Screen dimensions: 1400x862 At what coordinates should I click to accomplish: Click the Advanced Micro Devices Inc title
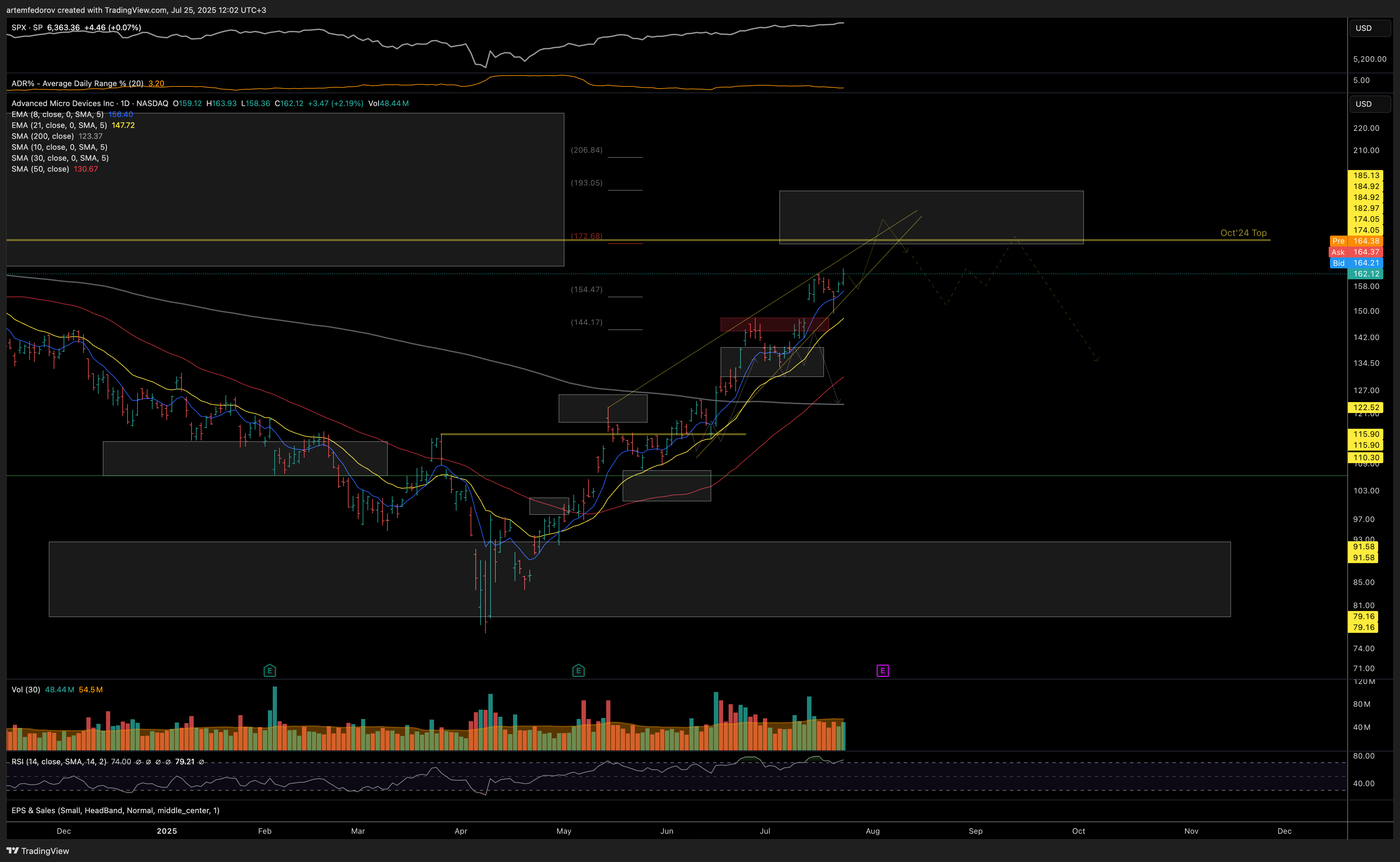(x=63, y=103)
